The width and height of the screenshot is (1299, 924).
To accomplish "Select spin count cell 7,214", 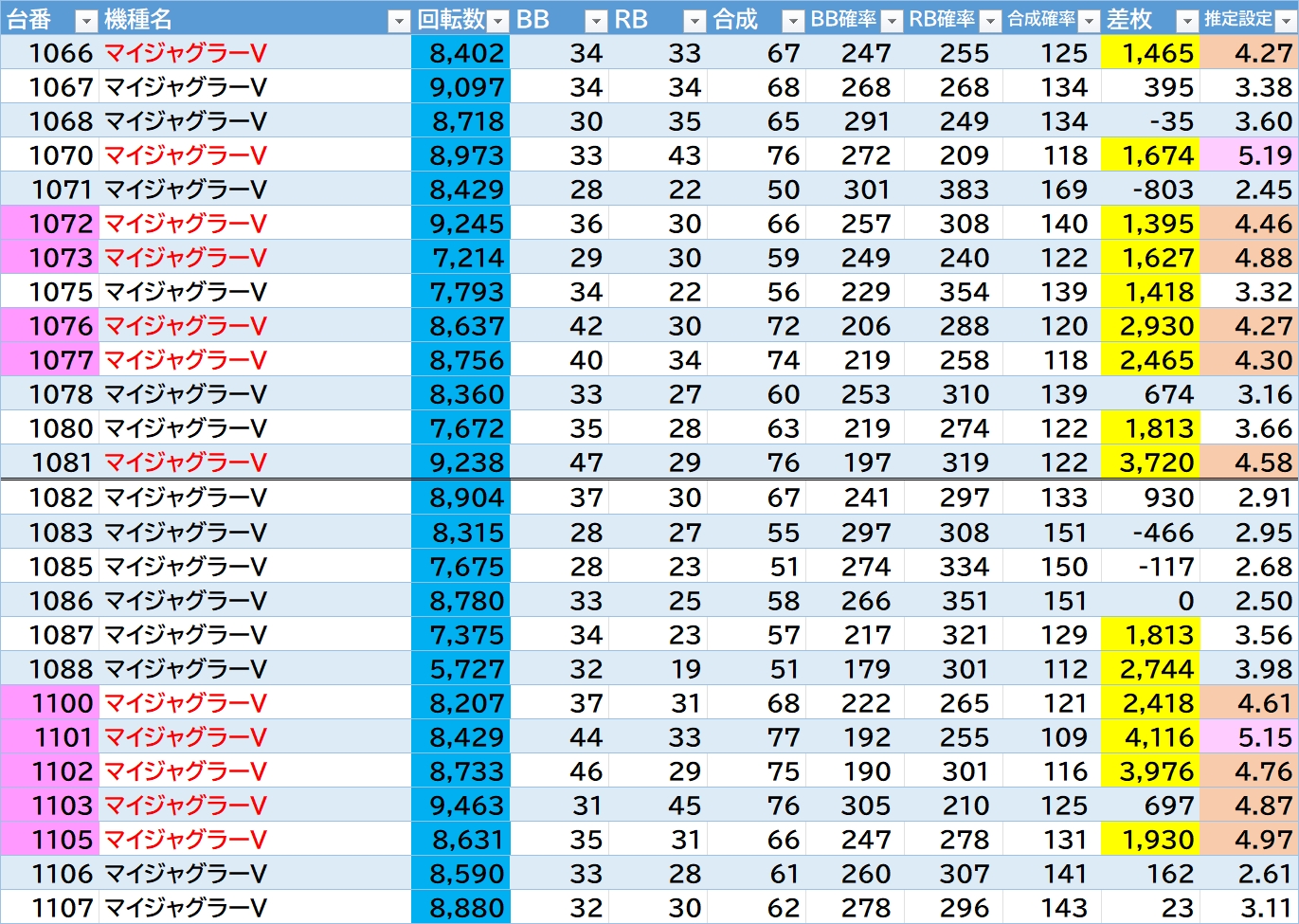I will tap(461, 258).
